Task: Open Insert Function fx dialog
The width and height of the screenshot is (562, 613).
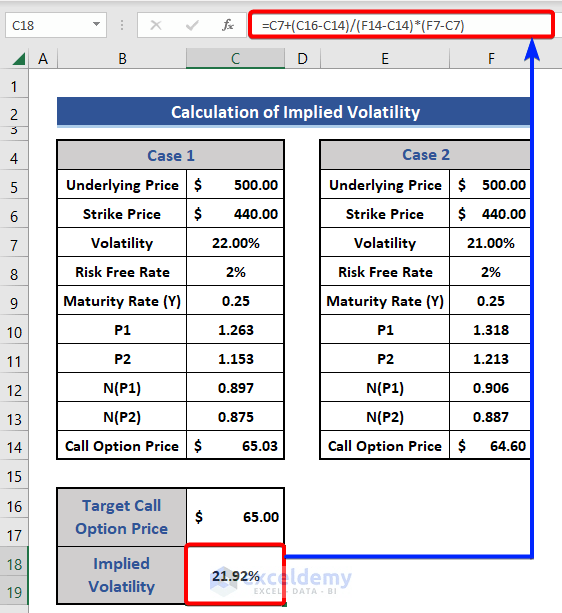Action: tap(228, 25)
